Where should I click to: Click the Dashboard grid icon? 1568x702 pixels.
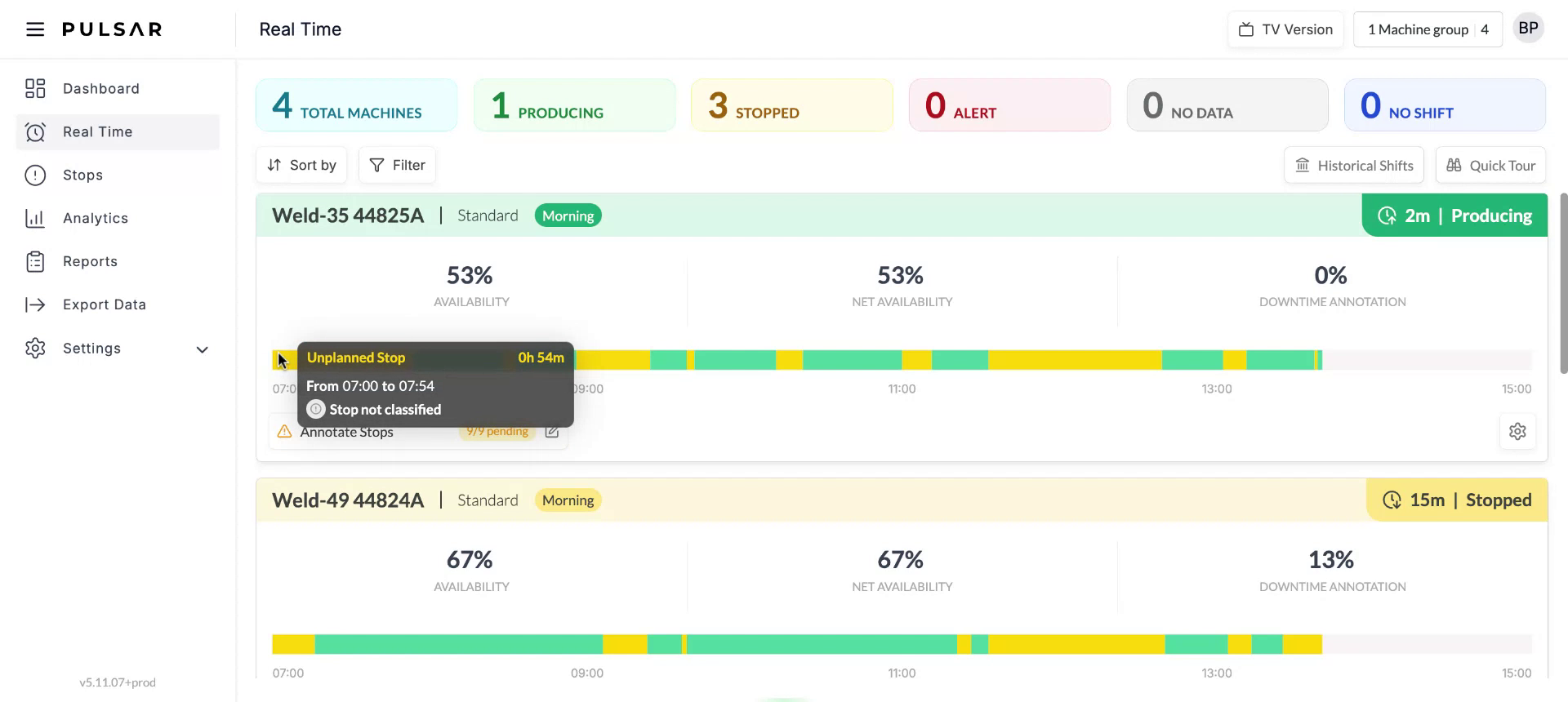(x=35, y=88)
